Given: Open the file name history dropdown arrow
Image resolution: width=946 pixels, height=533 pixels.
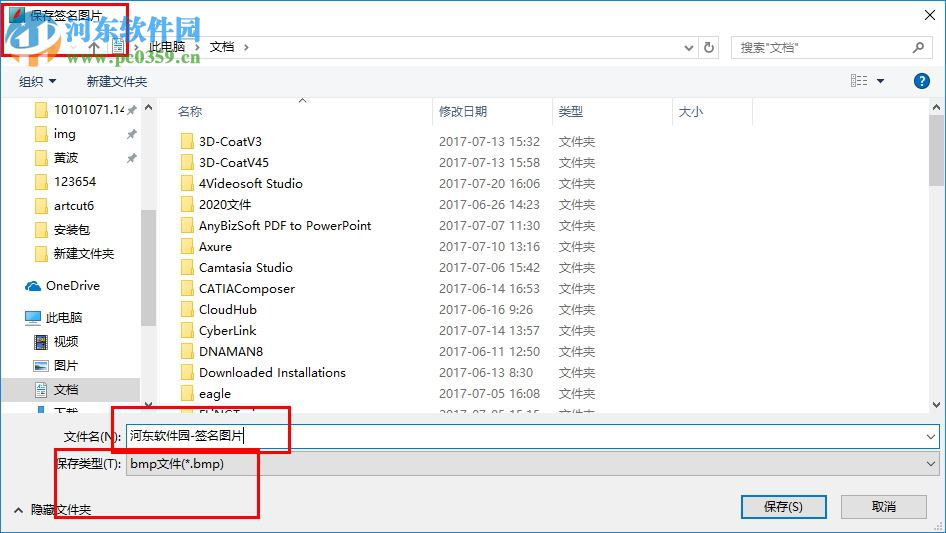Looking at the screenshot, I should 930,436.
